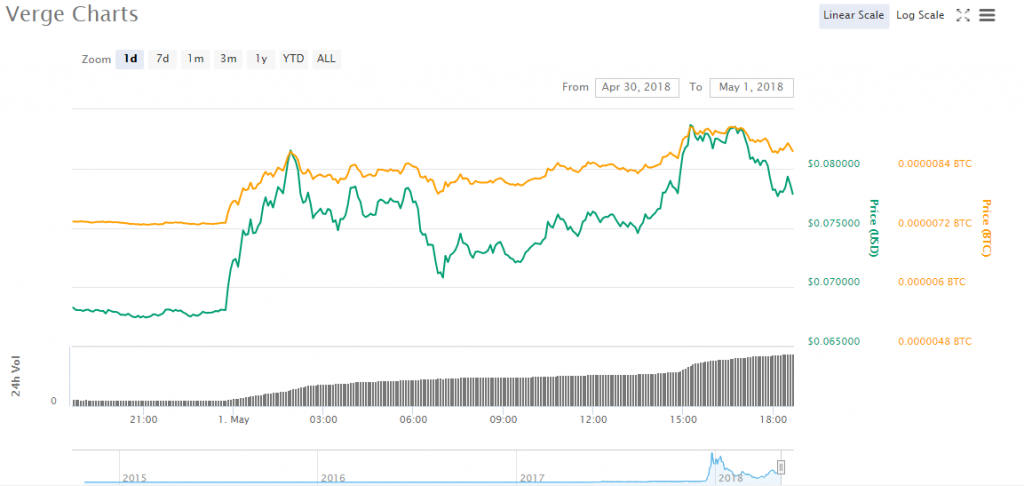Select the Price (USD) axis title
1024x486 pixels.
click(872, 227)
